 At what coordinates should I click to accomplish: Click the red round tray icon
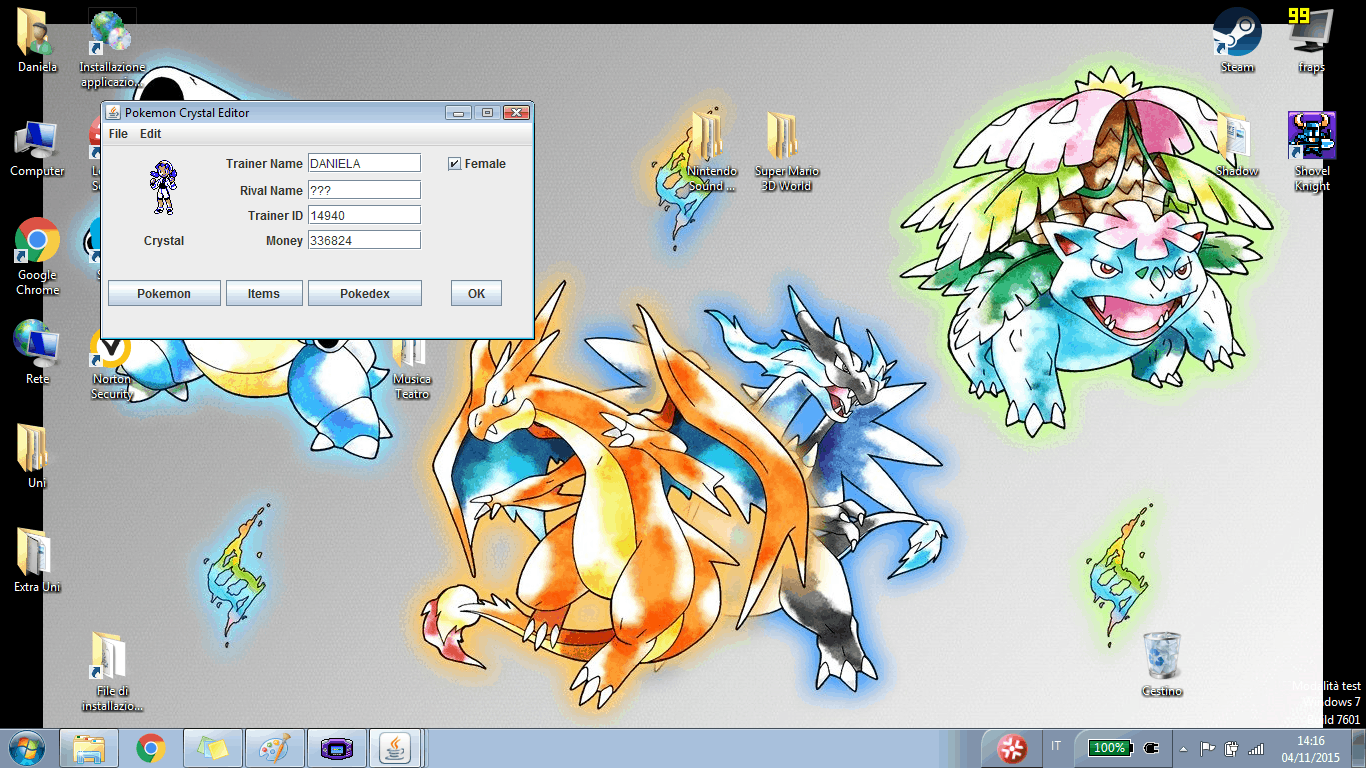pos(1012,748)
